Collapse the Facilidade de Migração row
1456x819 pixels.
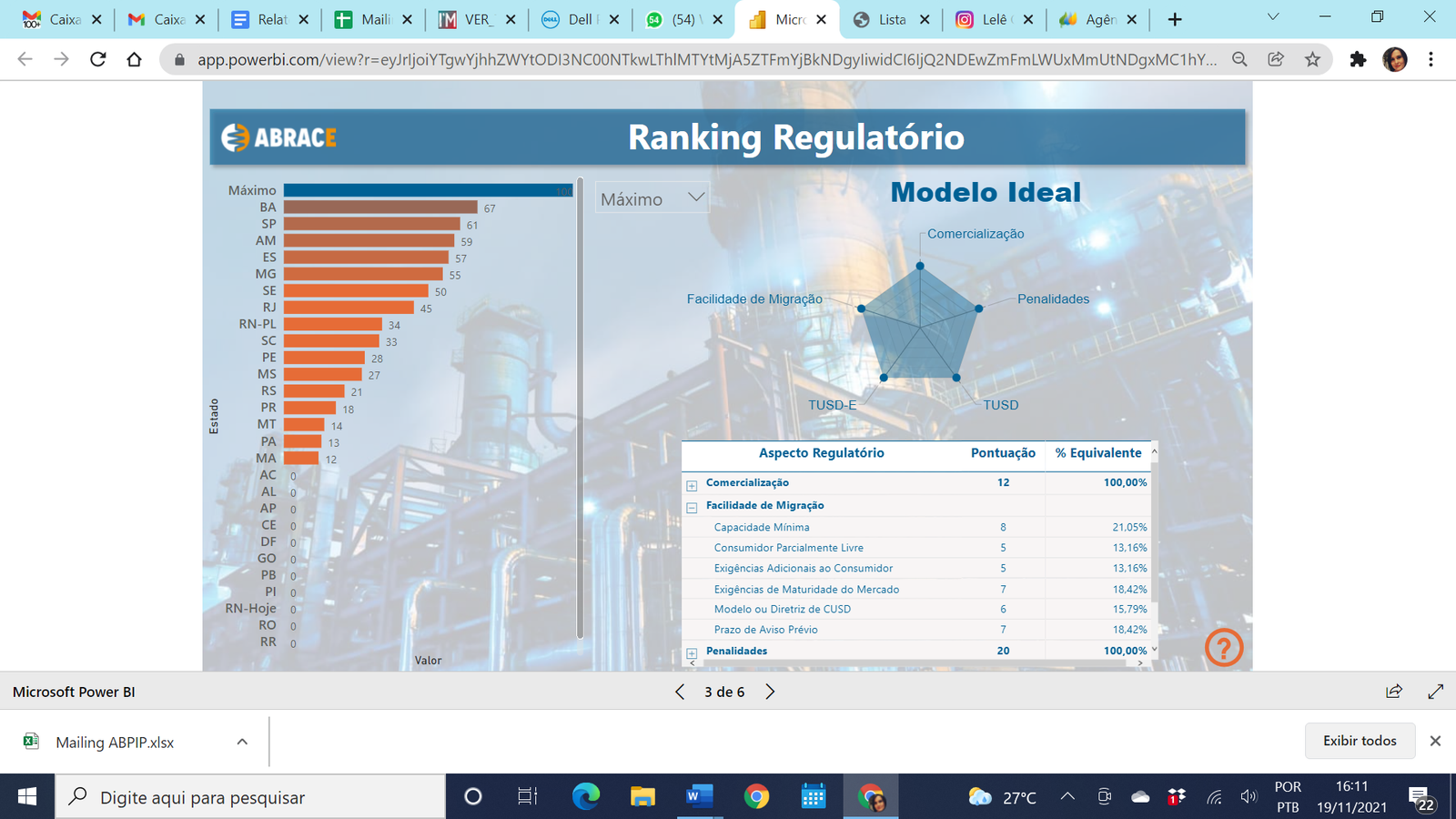pyautogui.click(x=692, y=508)
